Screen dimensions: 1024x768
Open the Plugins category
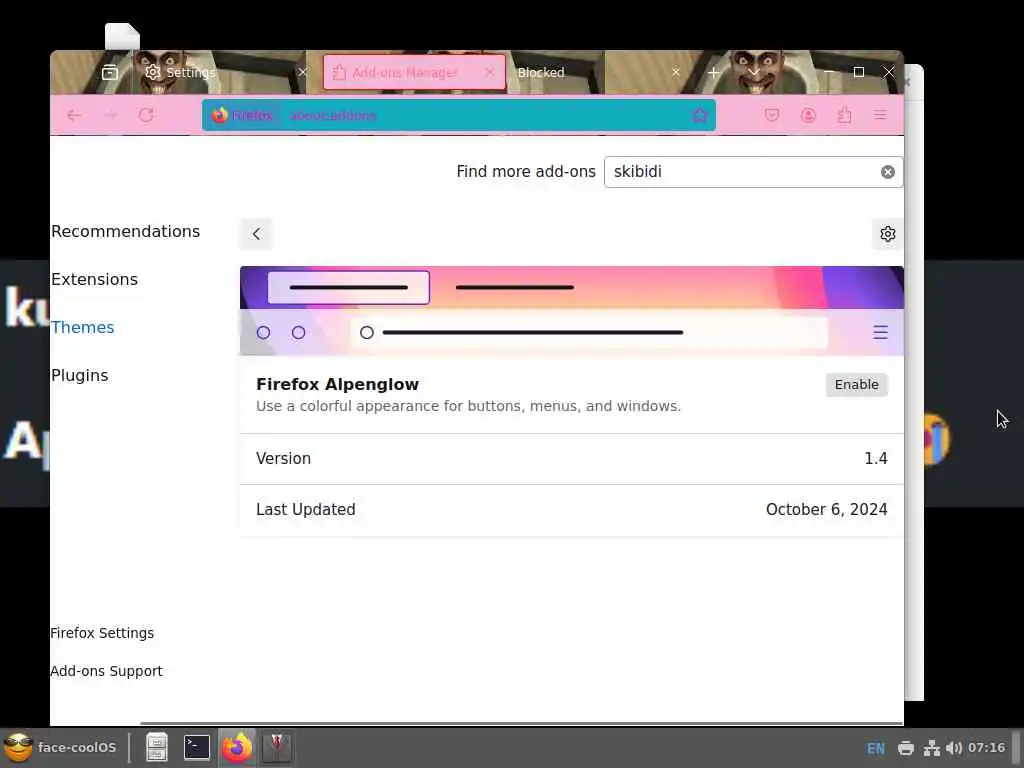tap(80, 376)
